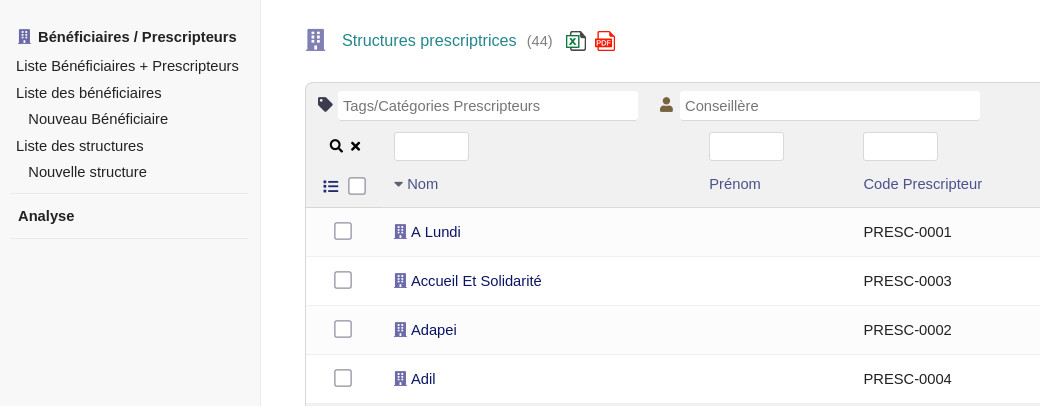Open the Conseillère selector
The height and width of the screenshot is (406, 1040).
829,106
